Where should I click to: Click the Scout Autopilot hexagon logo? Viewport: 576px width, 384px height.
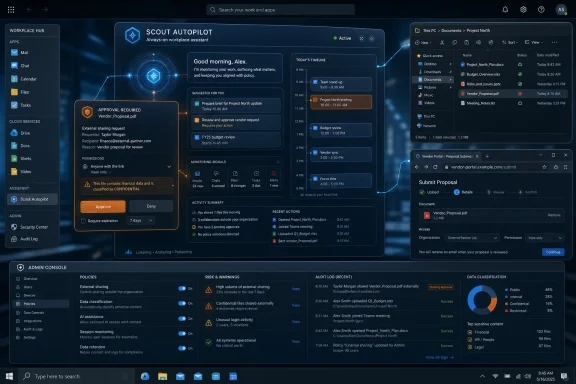(132, 35)
